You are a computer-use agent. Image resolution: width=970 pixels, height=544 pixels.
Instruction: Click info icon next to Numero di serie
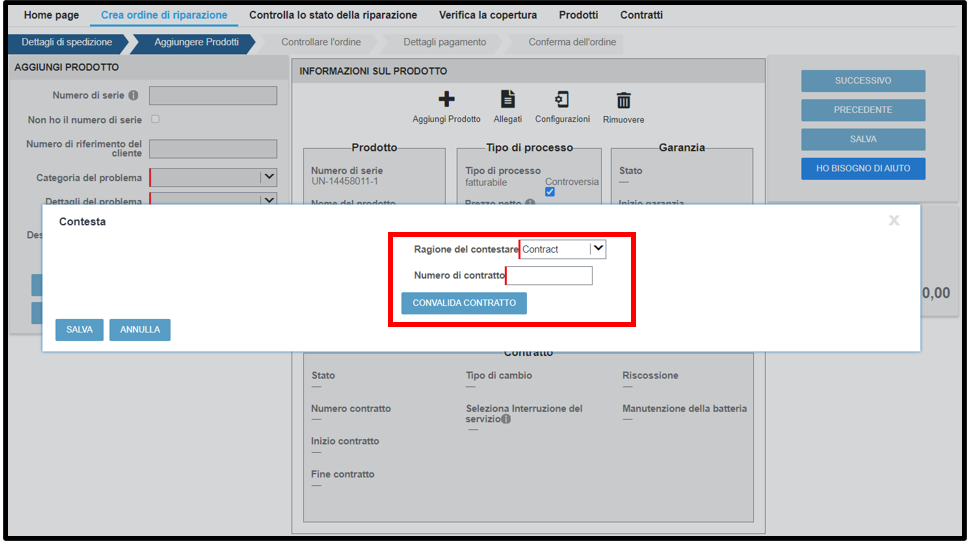[x=134, y=95]
